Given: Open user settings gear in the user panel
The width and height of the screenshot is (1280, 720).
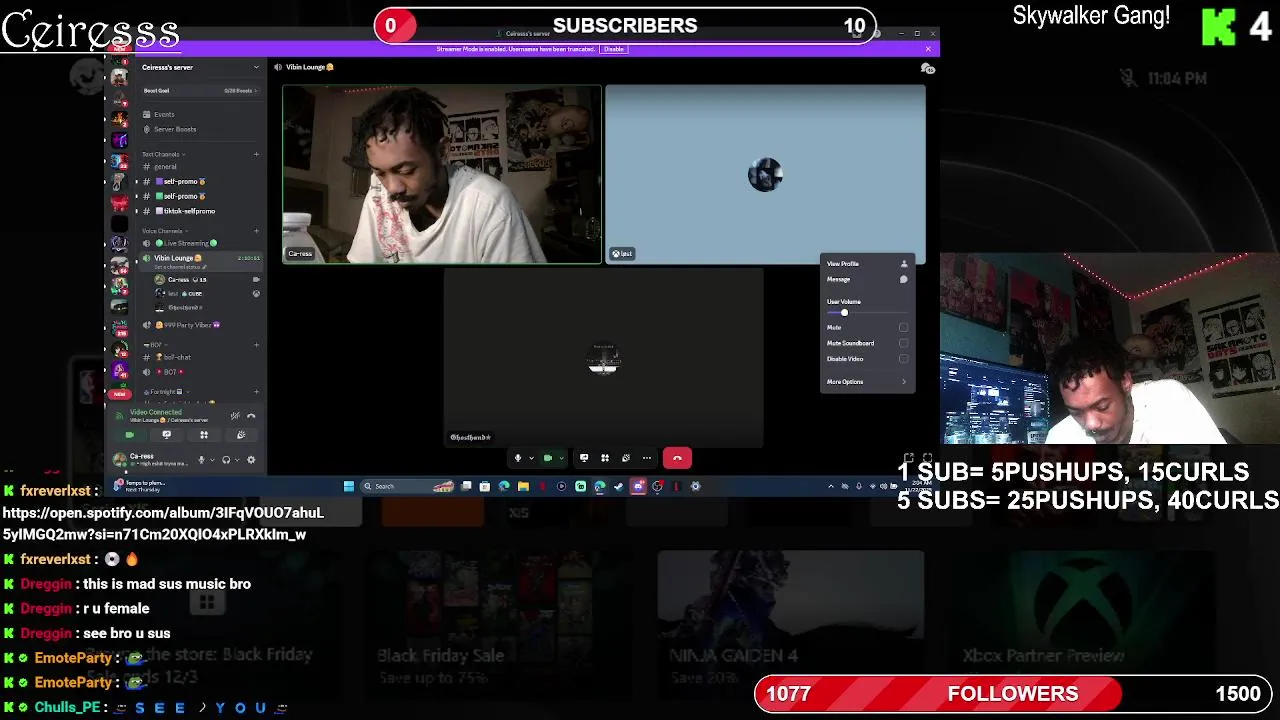Looking at the screenshot, I should point(251,460).
